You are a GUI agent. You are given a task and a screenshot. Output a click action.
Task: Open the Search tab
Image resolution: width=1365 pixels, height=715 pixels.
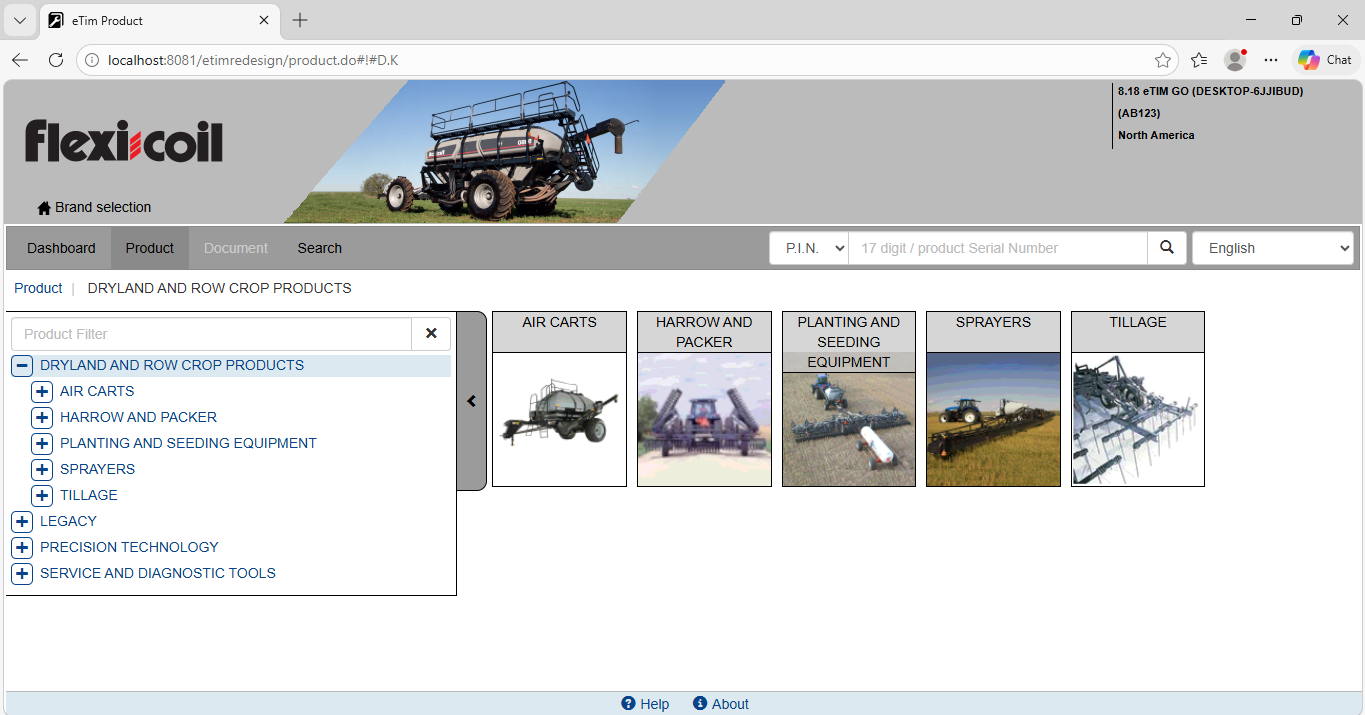pyautogui.click(x=320, y=248)
